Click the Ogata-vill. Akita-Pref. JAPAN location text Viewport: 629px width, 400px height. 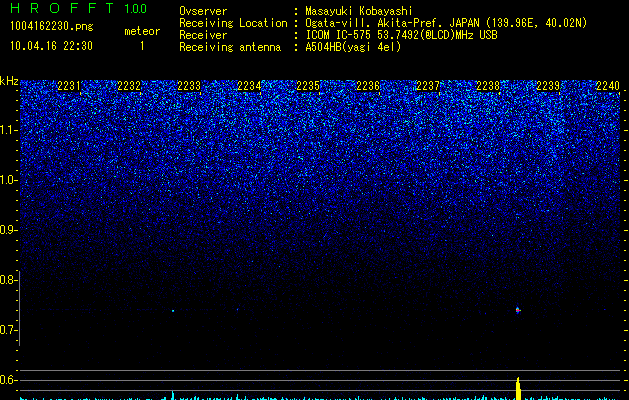(446, 23)
